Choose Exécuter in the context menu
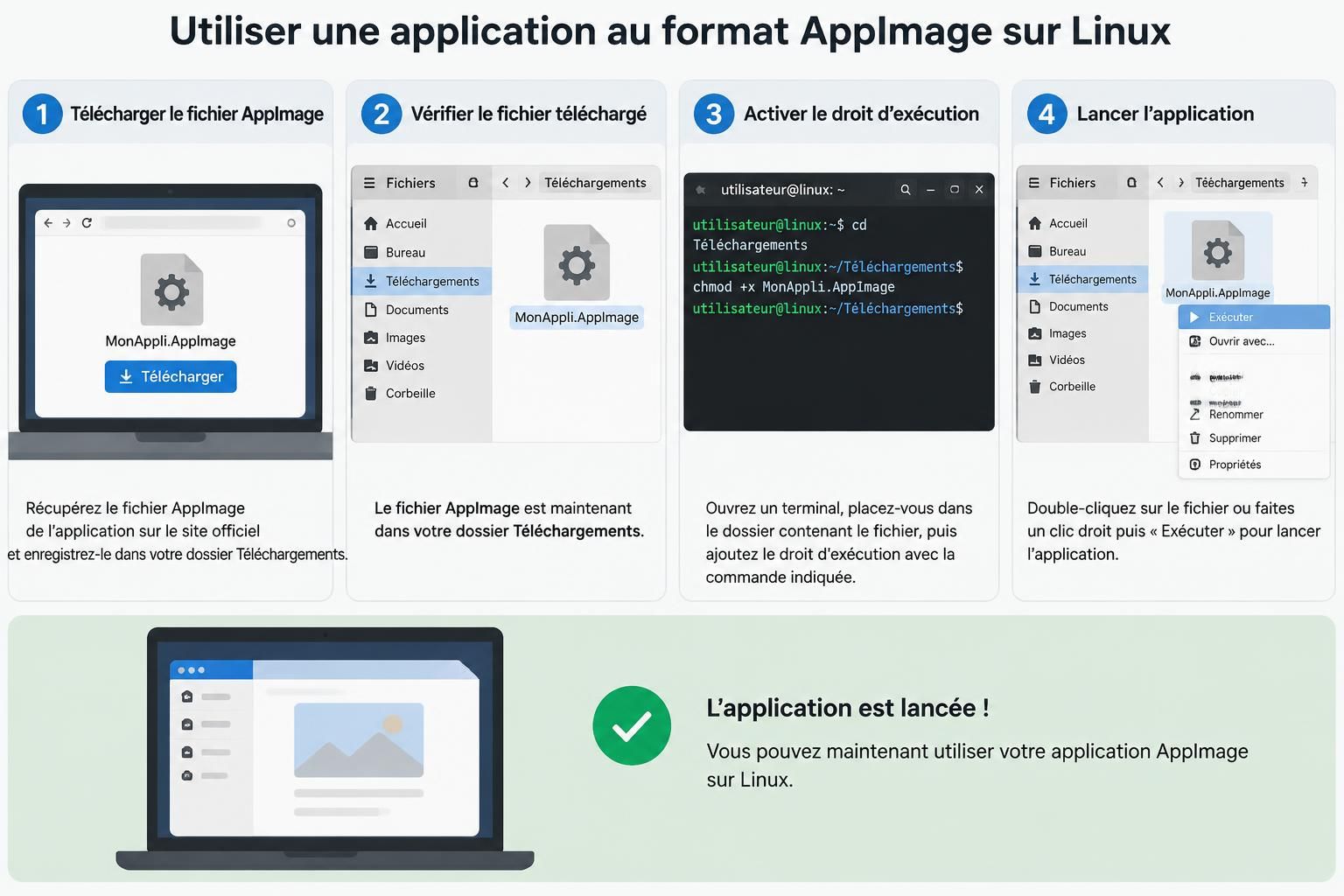The width and height of the screenshot is (1344, 896). [x=1254, y=317]
